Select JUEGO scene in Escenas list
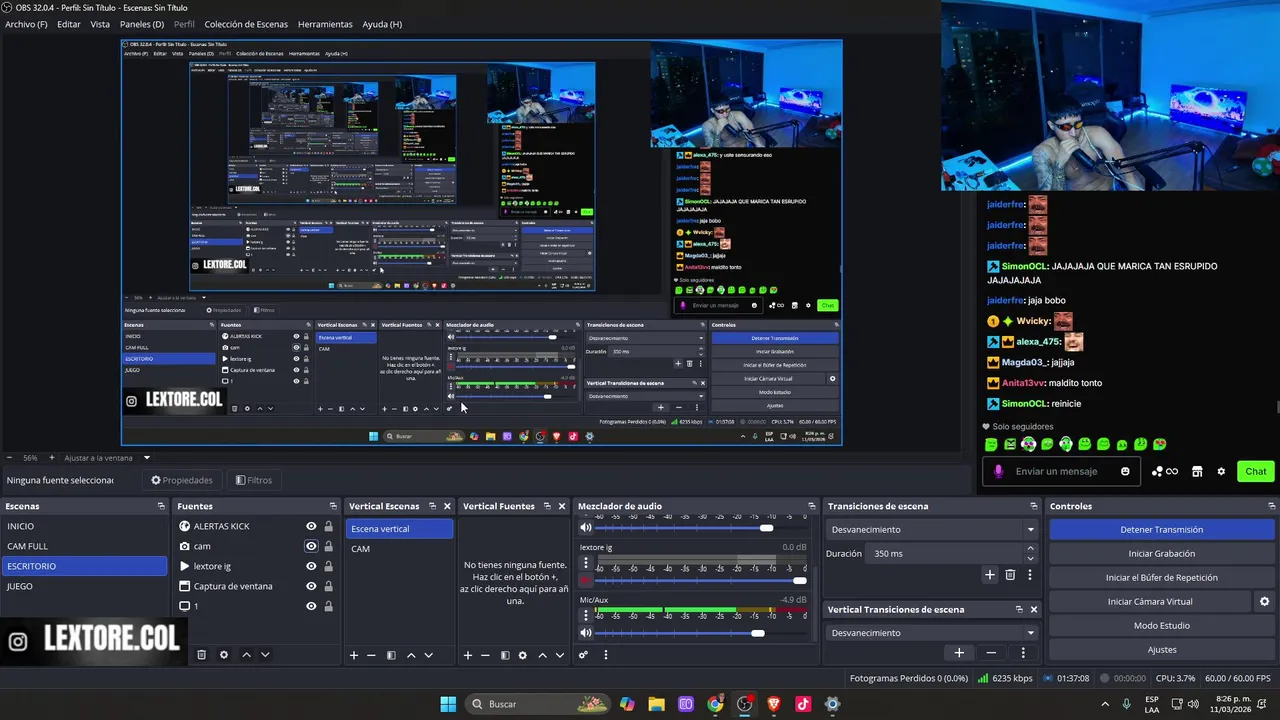 pos(84,586)
